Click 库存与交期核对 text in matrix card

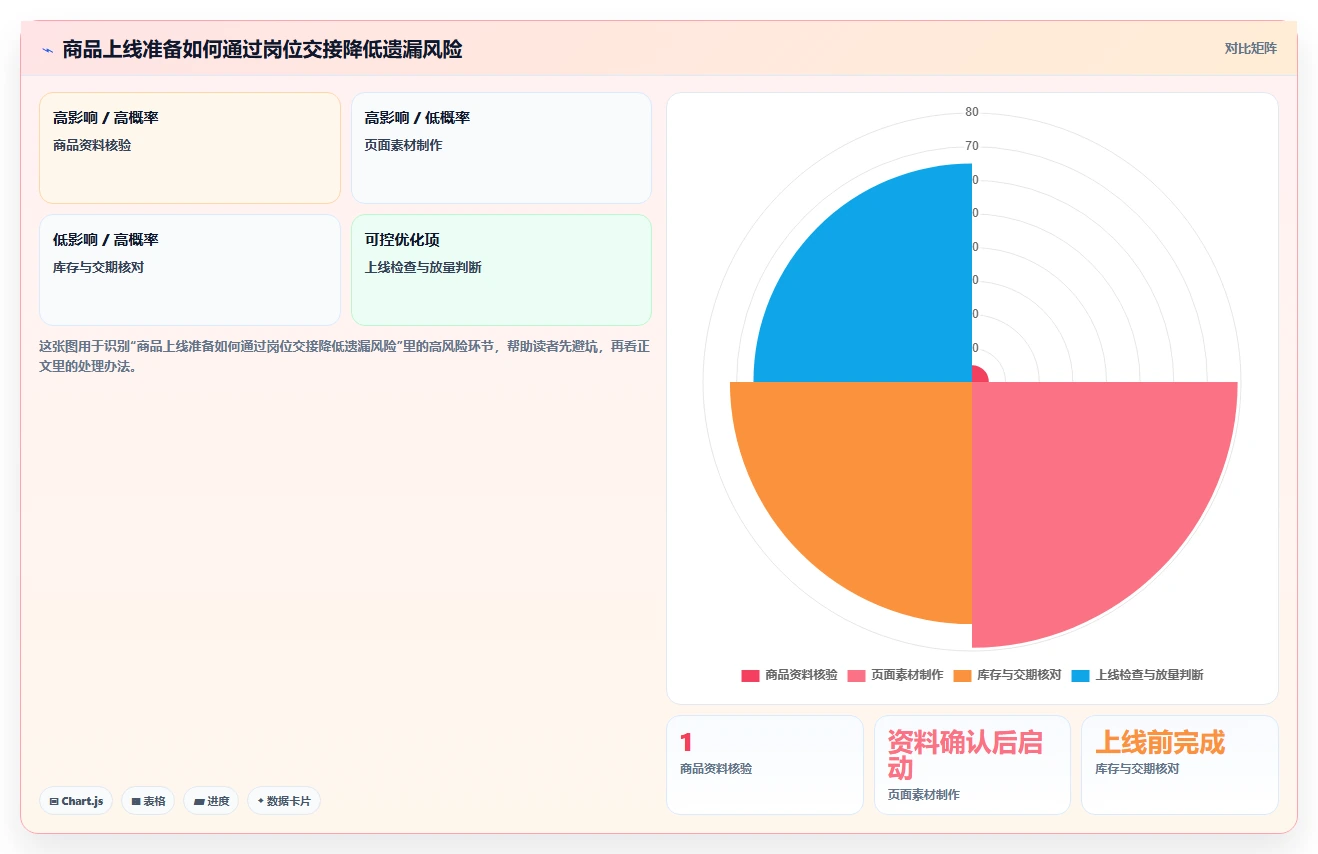click(x=98, y=267)
